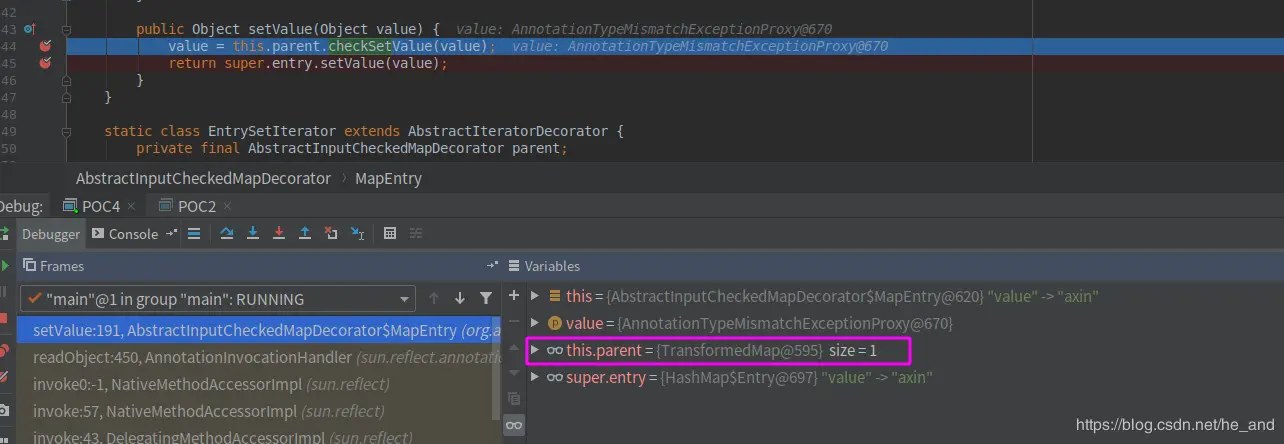Open the View Breakpoints icon in sidebar

pyautogui.click(x=4, y=350)
